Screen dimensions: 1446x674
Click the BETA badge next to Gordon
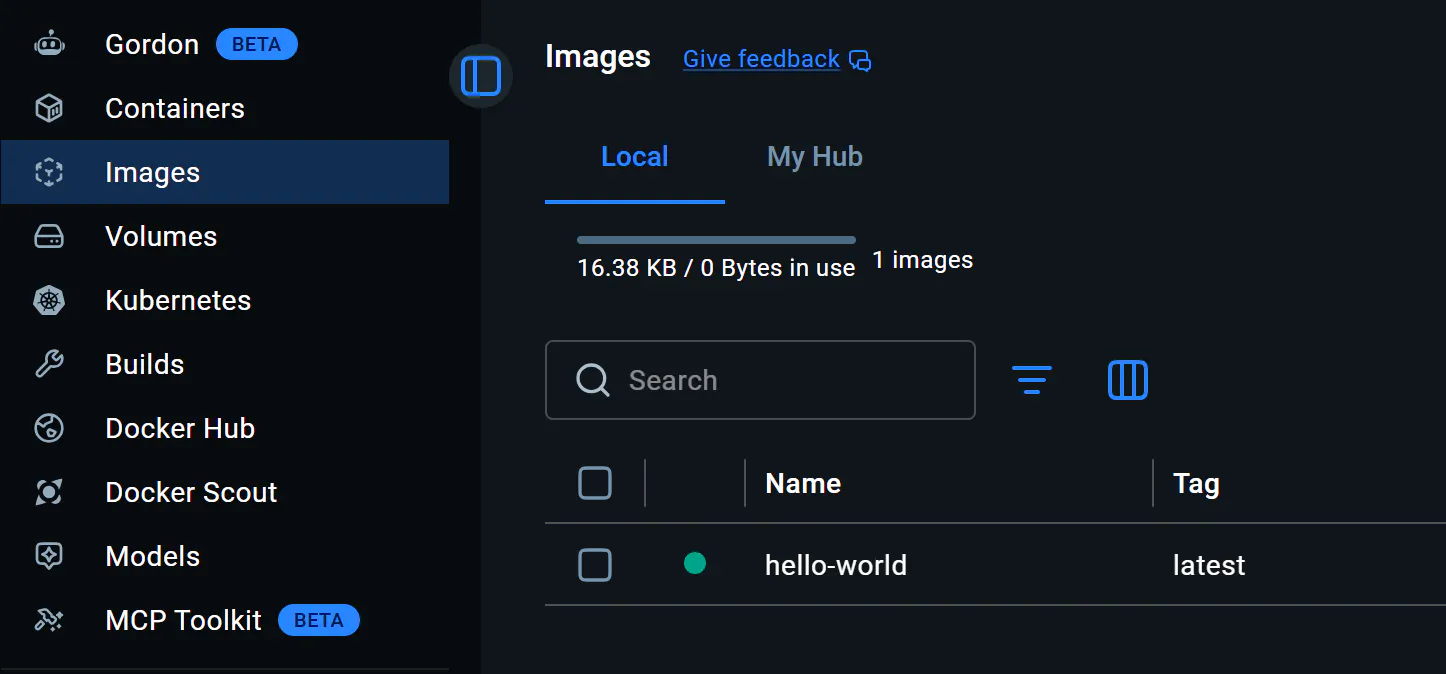click(257, 44)
